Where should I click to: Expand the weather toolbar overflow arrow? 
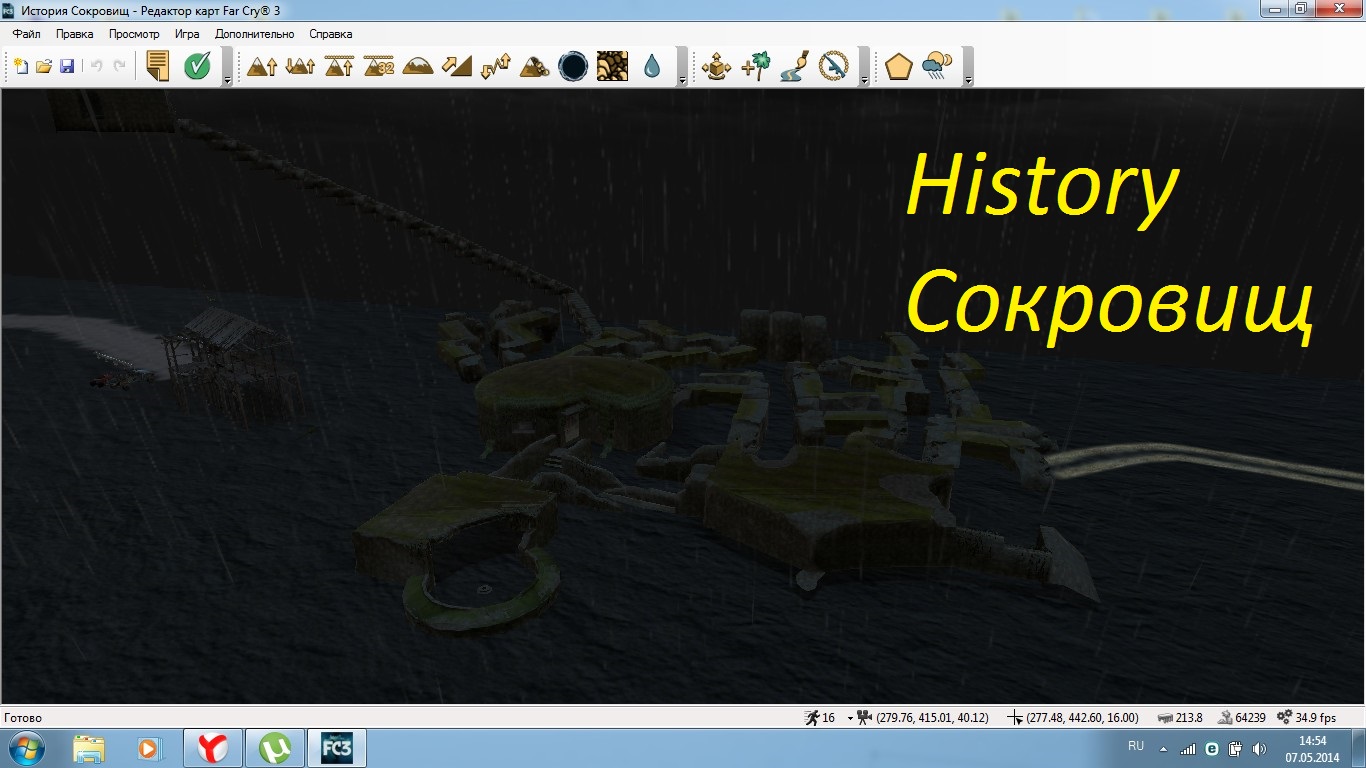(967, 80)
